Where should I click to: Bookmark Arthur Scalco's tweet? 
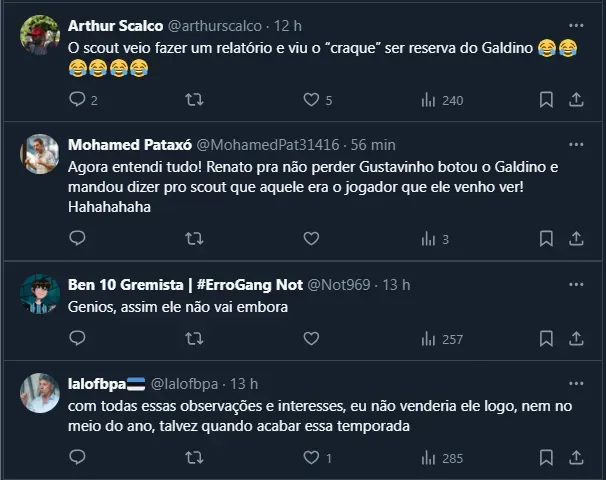point(546,100)
